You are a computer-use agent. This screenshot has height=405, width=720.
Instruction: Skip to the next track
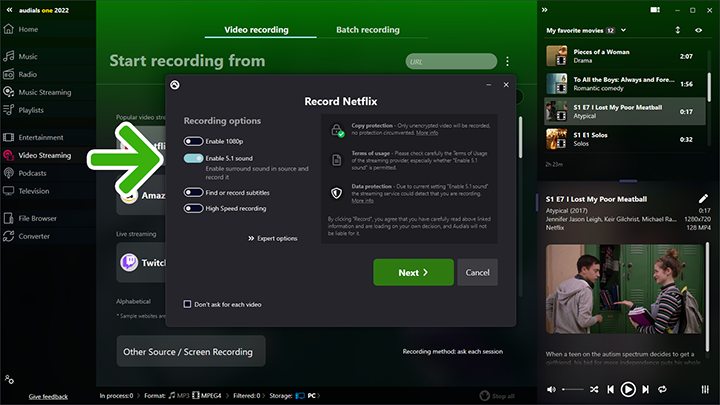click(646, 389)
